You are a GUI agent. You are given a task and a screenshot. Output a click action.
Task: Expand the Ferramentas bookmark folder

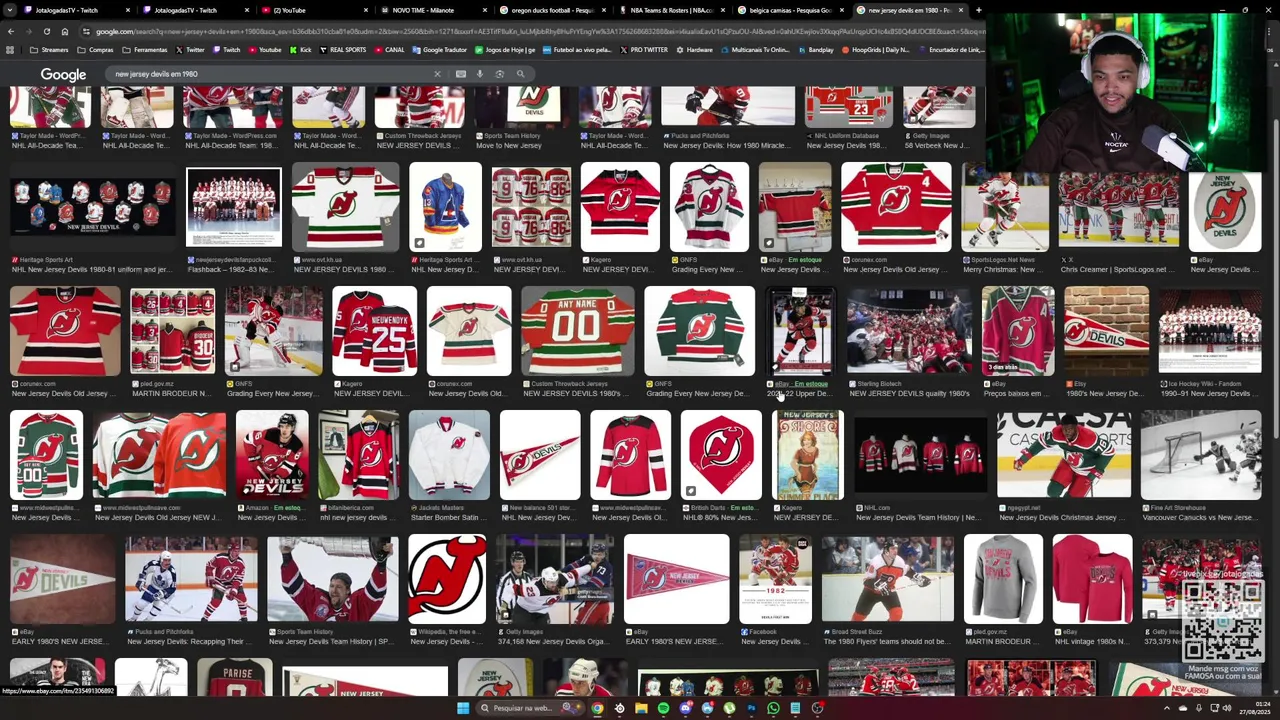[145, 49]
